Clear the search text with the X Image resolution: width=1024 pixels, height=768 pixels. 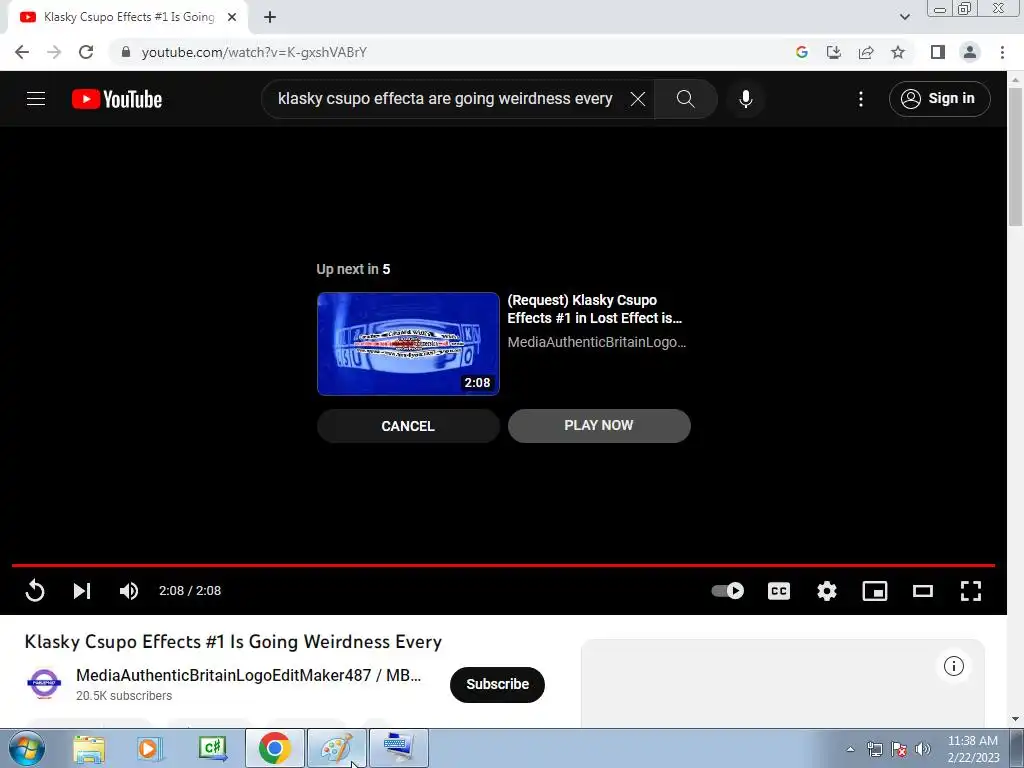coord(637,99)
